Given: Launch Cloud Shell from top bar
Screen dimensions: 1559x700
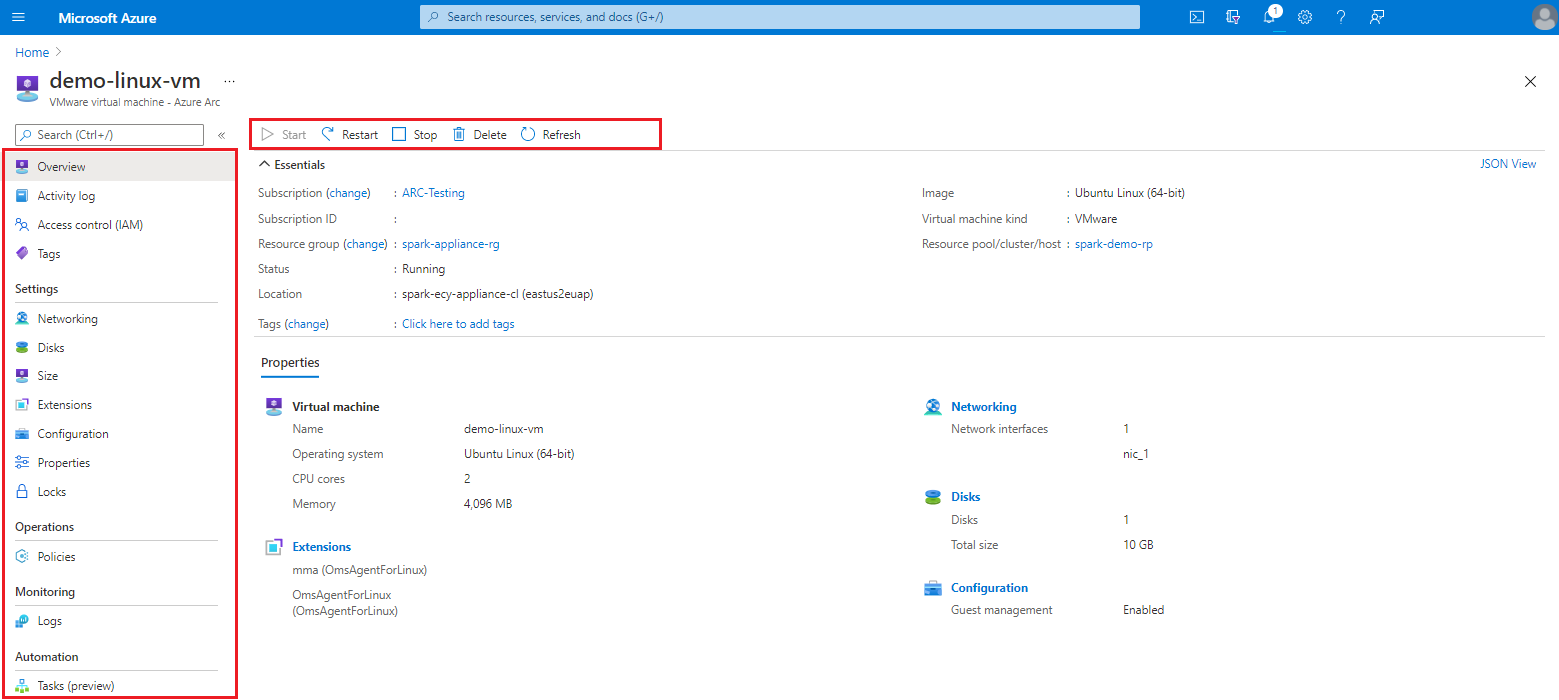Looking at the screenshot, I should [1196, 17].
